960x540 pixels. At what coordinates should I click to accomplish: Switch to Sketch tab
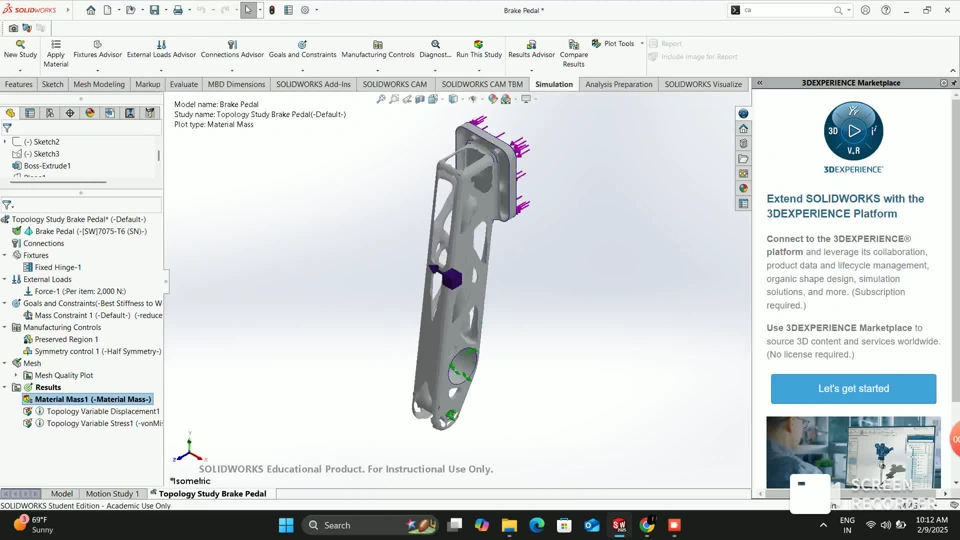(53, 84)
